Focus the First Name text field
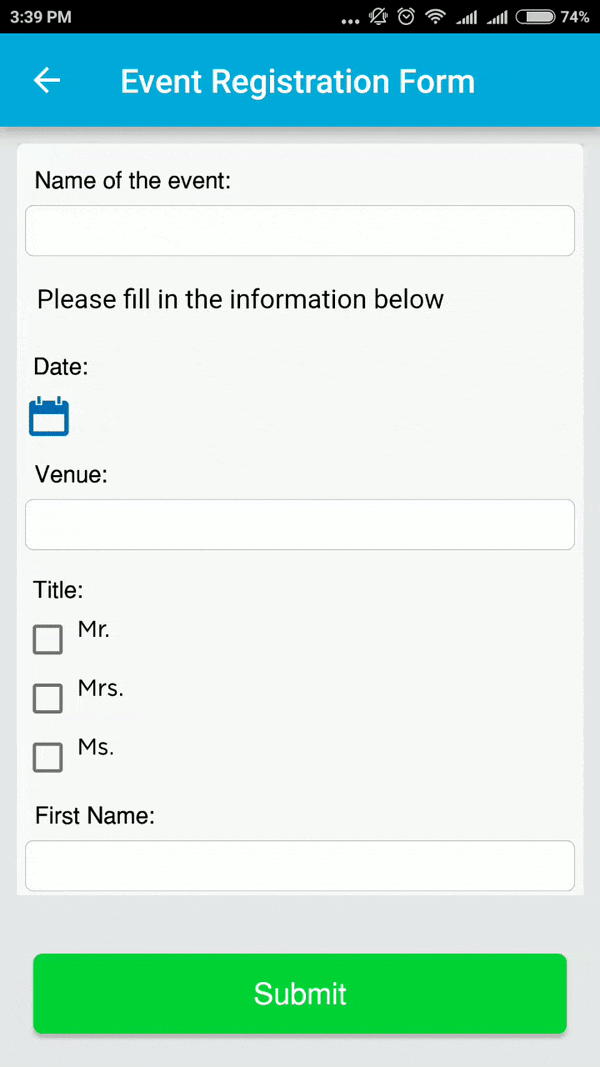Viewport: 600px width, 1067px height. point(300,866)
